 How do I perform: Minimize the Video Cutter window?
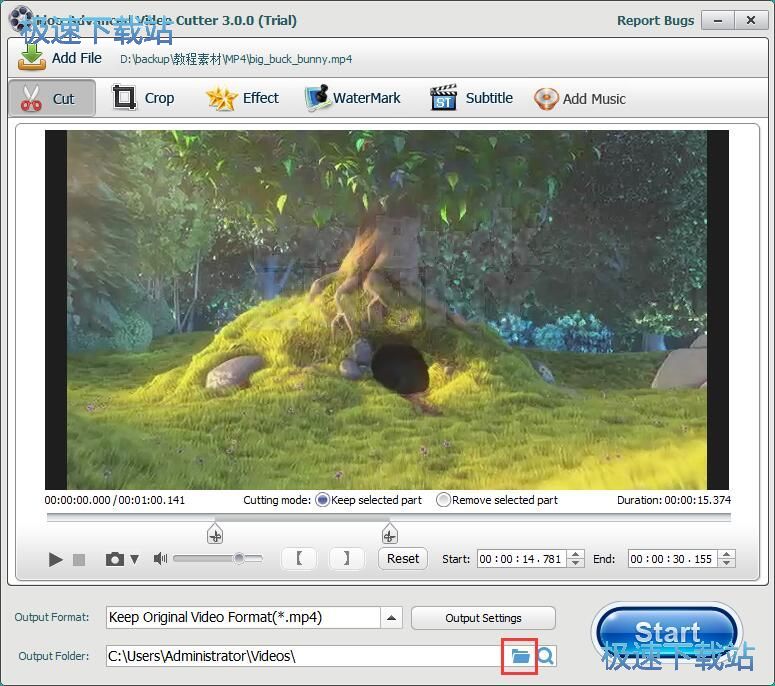pyautogui.click(x=718, y=21)
